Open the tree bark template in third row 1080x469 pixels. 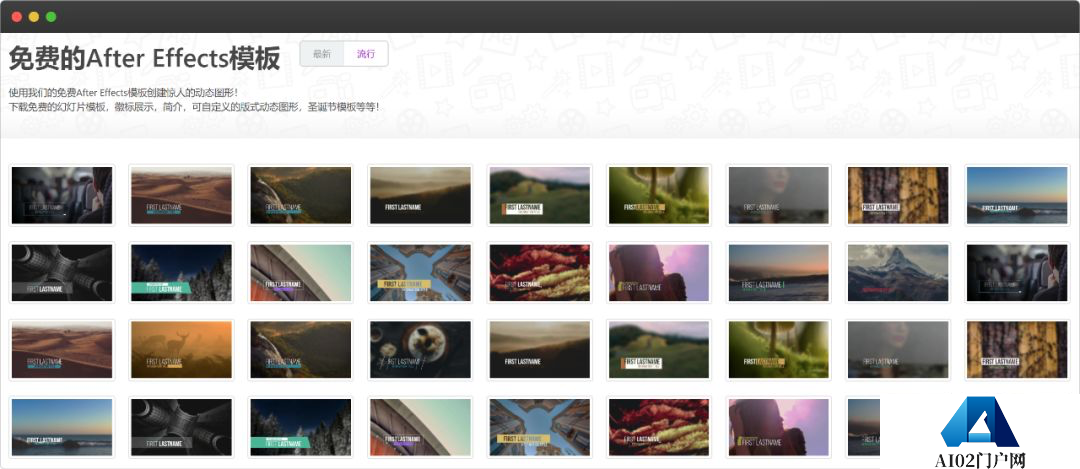(x=1018, y=349)
